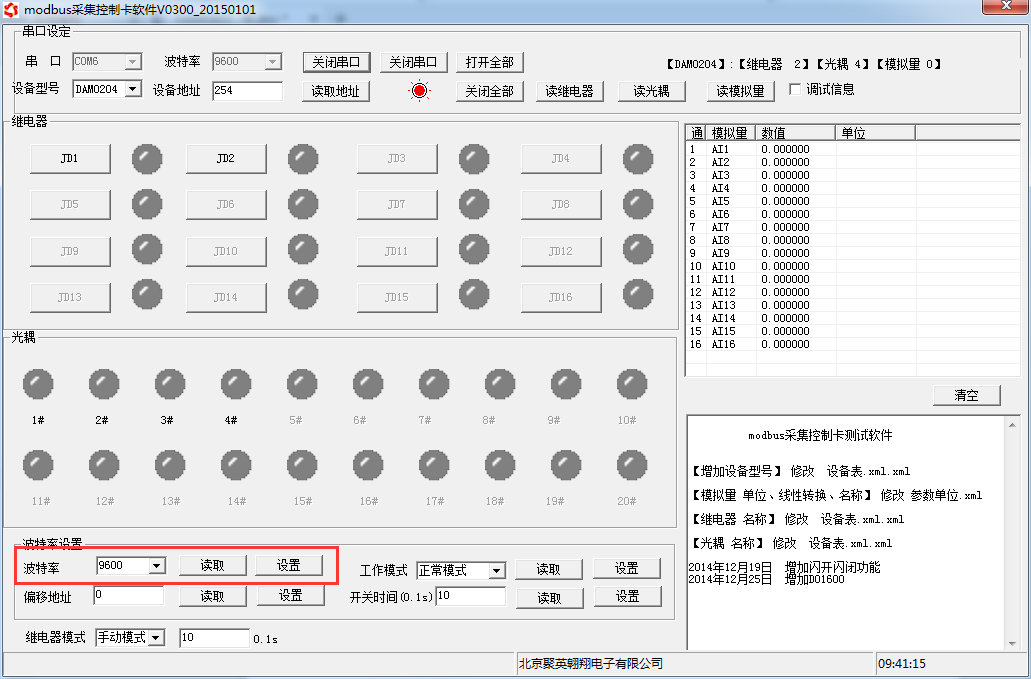The width and height of the screenshot is (1031, 679).
Task: Click the JD6 relay indicator lamp
Action: [303, 204]
